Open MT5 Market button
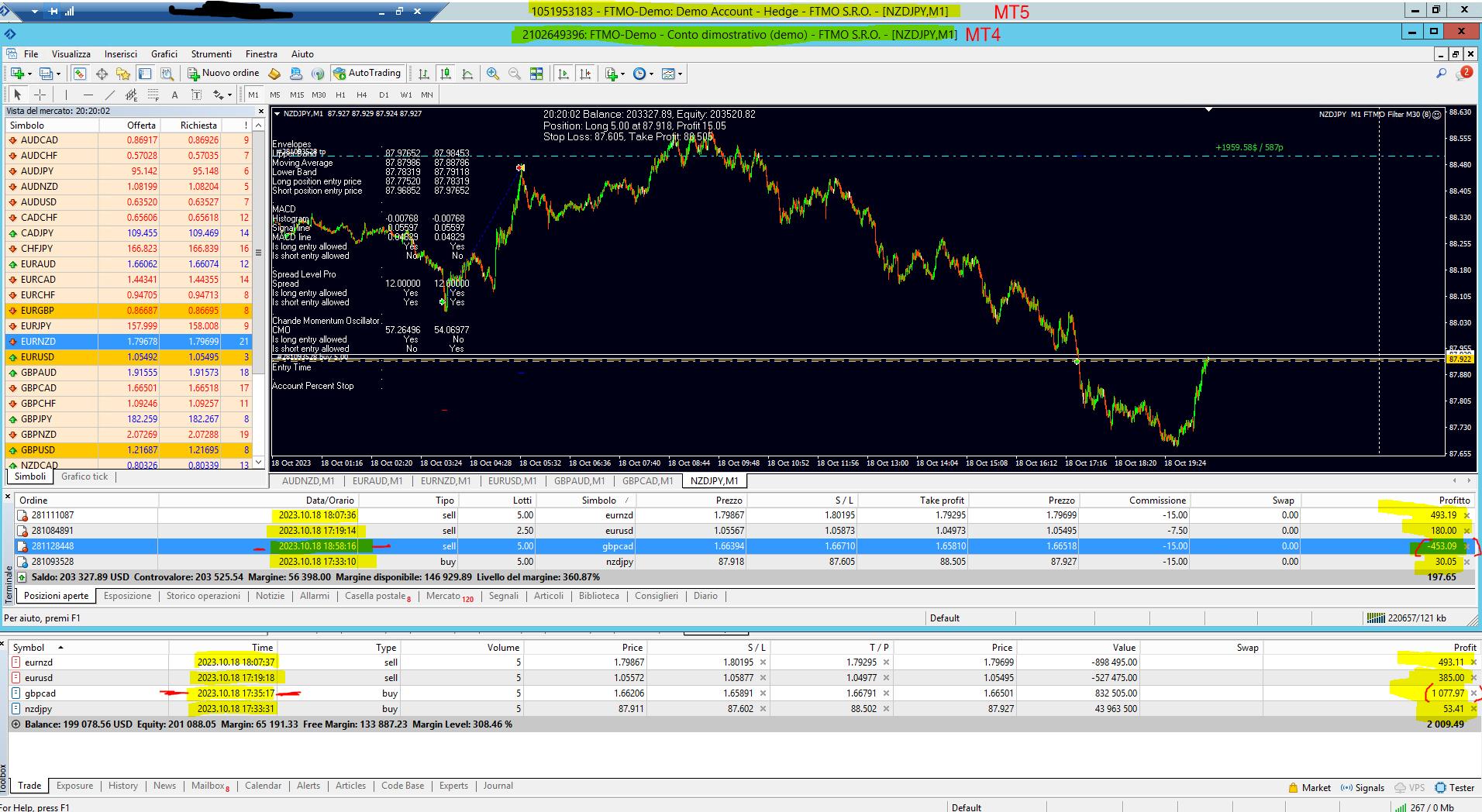 [1309, 788]
